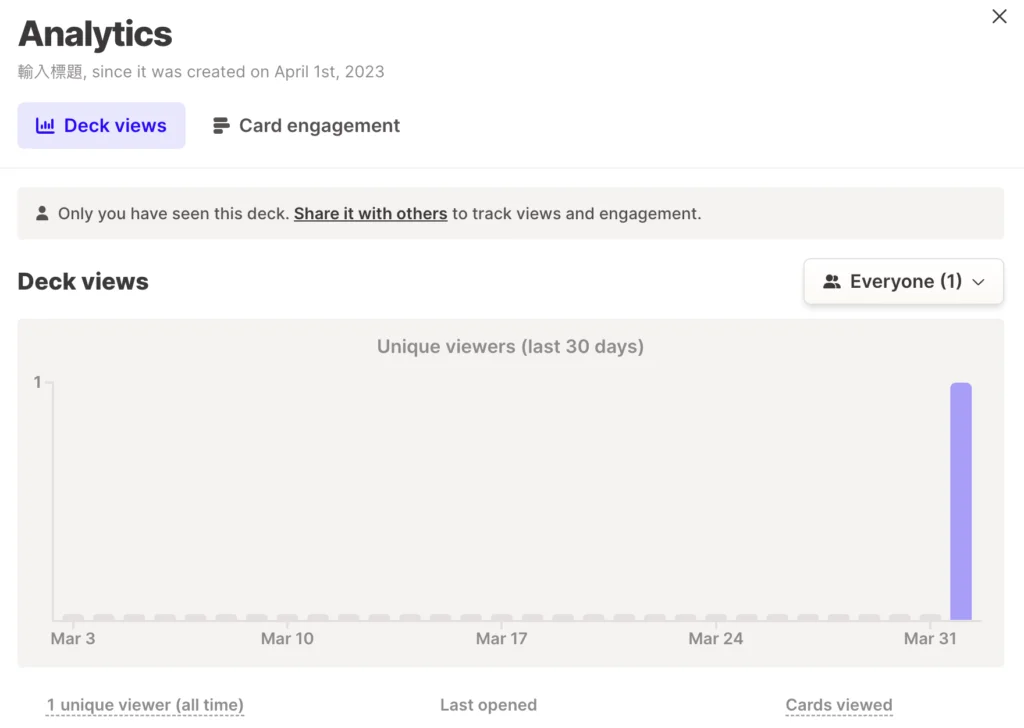
Task: Click the person icon in the info banner
Action: coord(42,213)
